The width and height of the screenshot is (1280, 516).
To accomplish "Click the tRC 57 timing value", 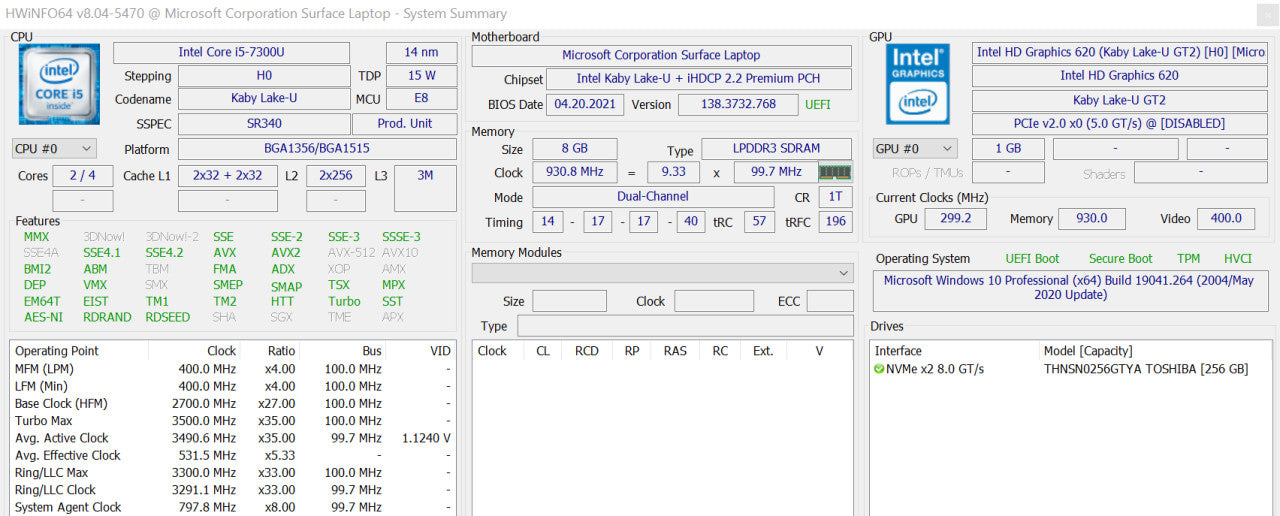I will (759, 222).
